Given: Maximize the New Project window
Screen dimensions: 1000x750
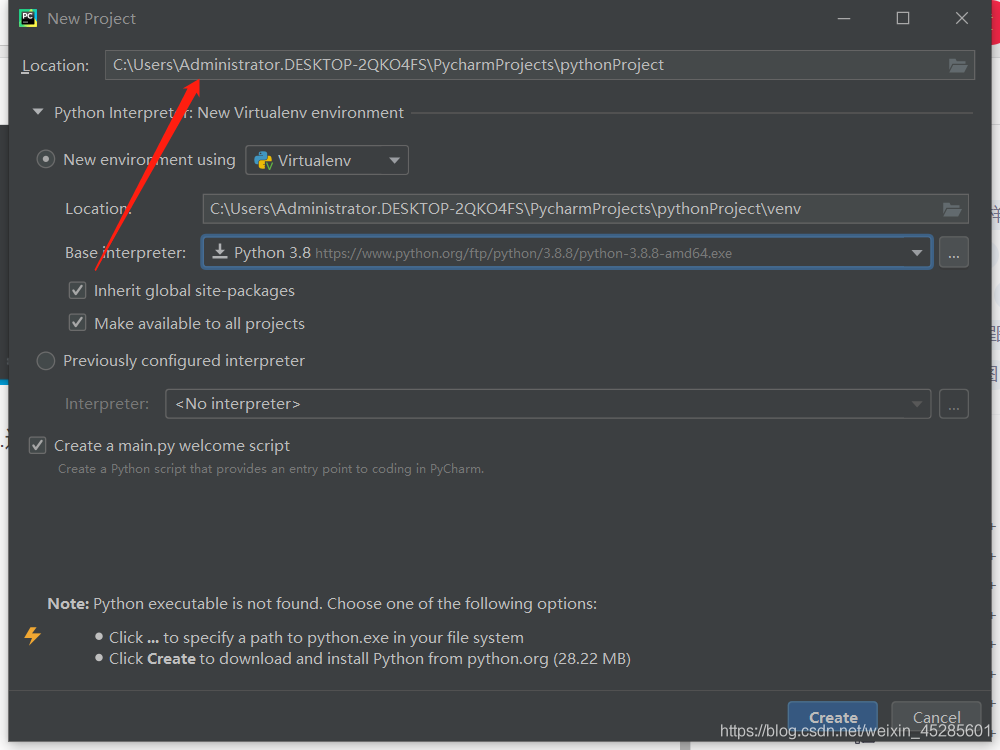Looking at the screenshot, I should coord(902,18).
